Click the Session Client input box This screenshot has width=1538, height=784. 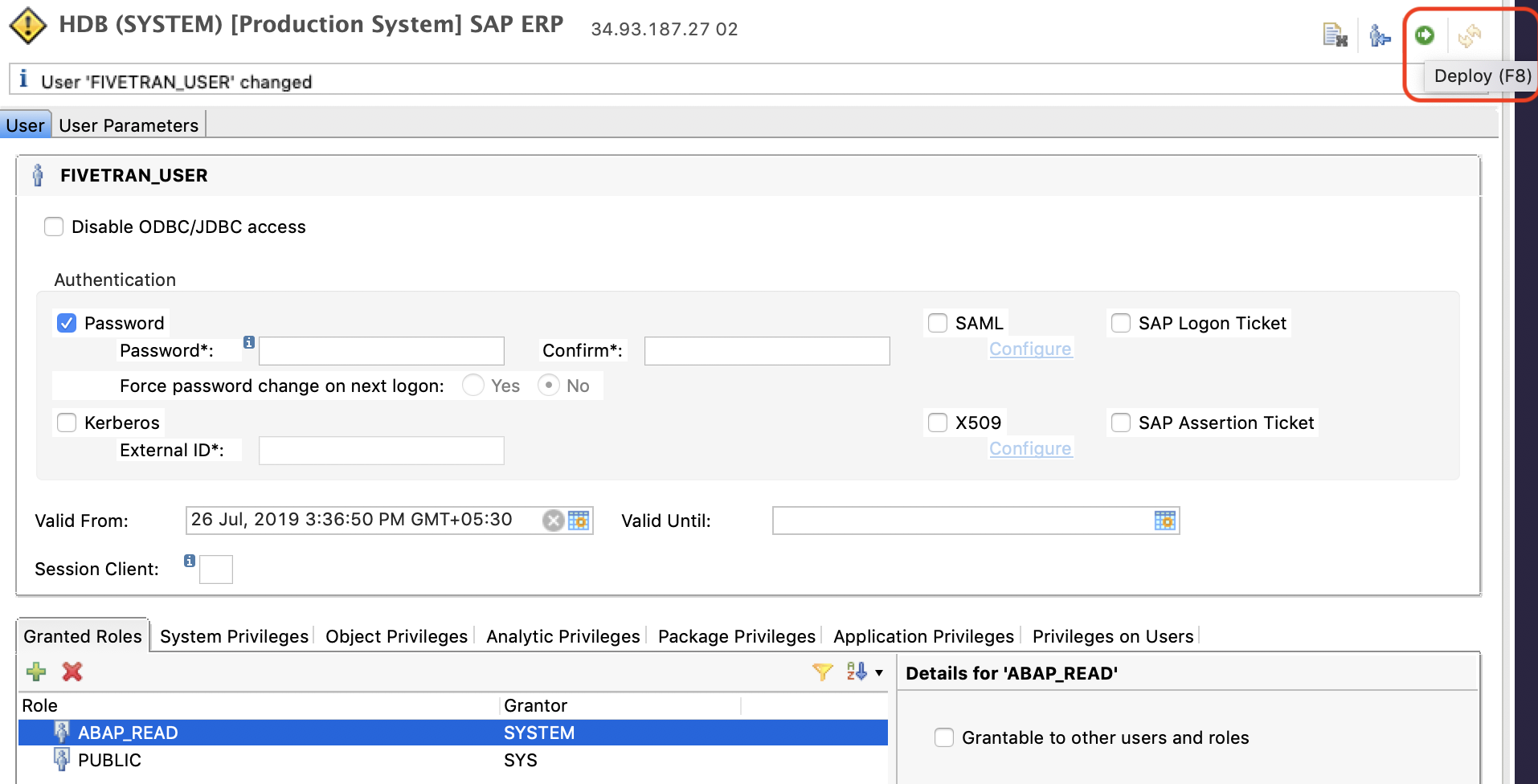pyautogui.click(x=216, y=570)
